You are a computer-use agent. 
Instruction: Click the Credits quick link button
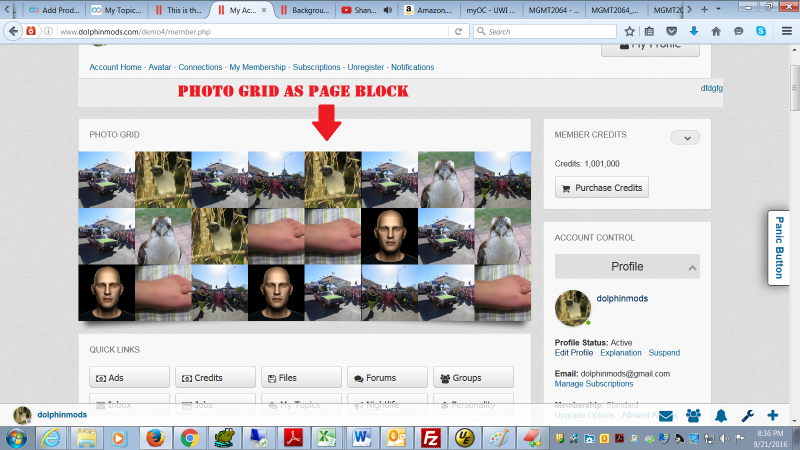pyautogui.click(x=215, y=378)
